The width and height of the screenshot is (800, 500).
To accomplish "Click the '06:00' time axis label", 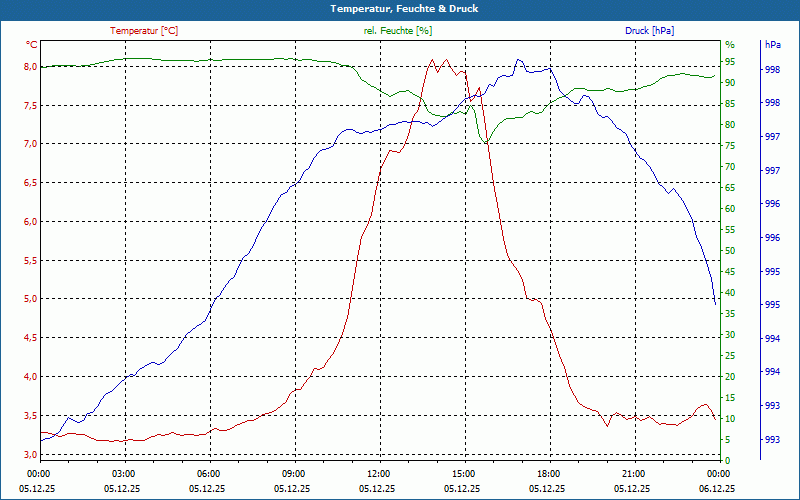I will [208, 473].
